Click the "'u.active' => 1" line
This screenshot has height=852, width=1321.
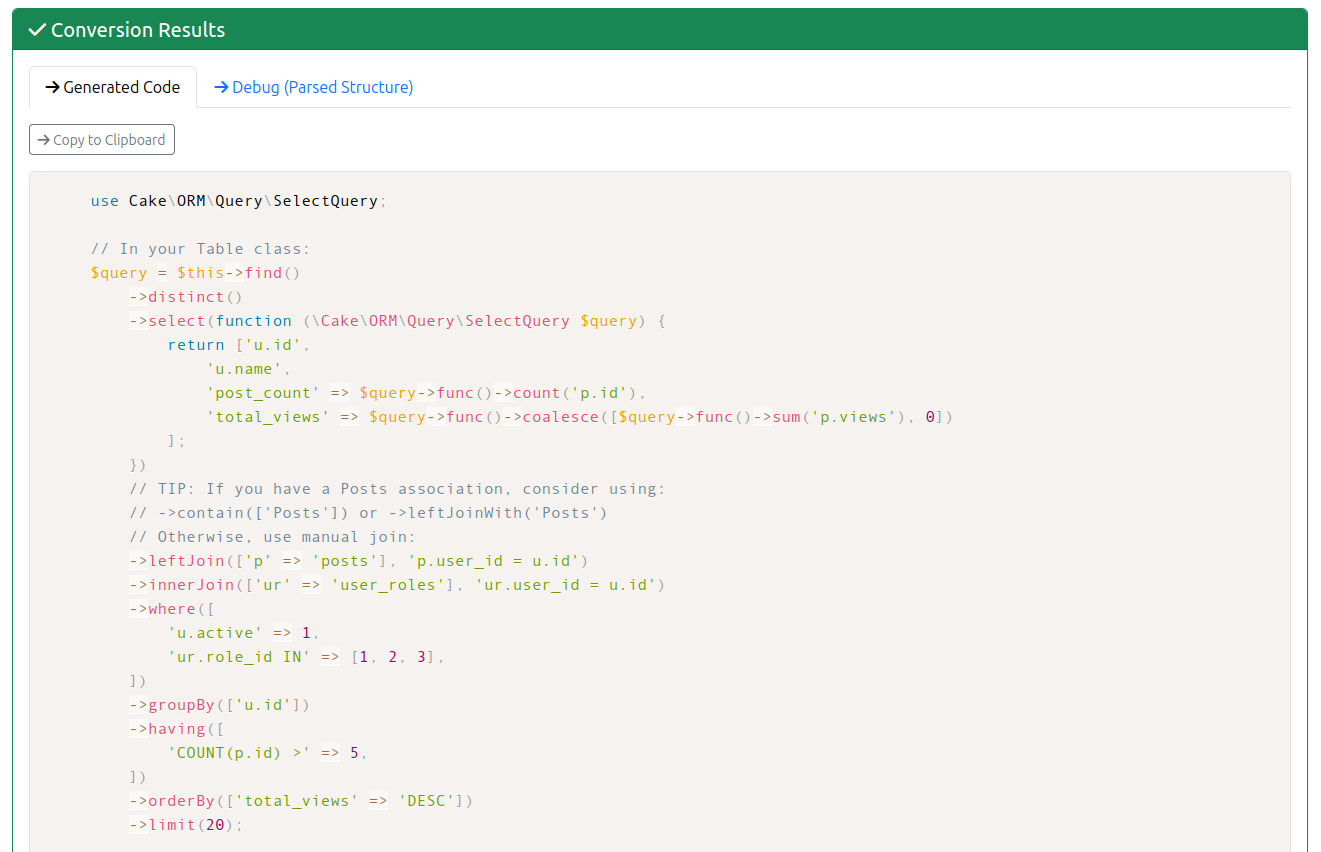[244, 633]
